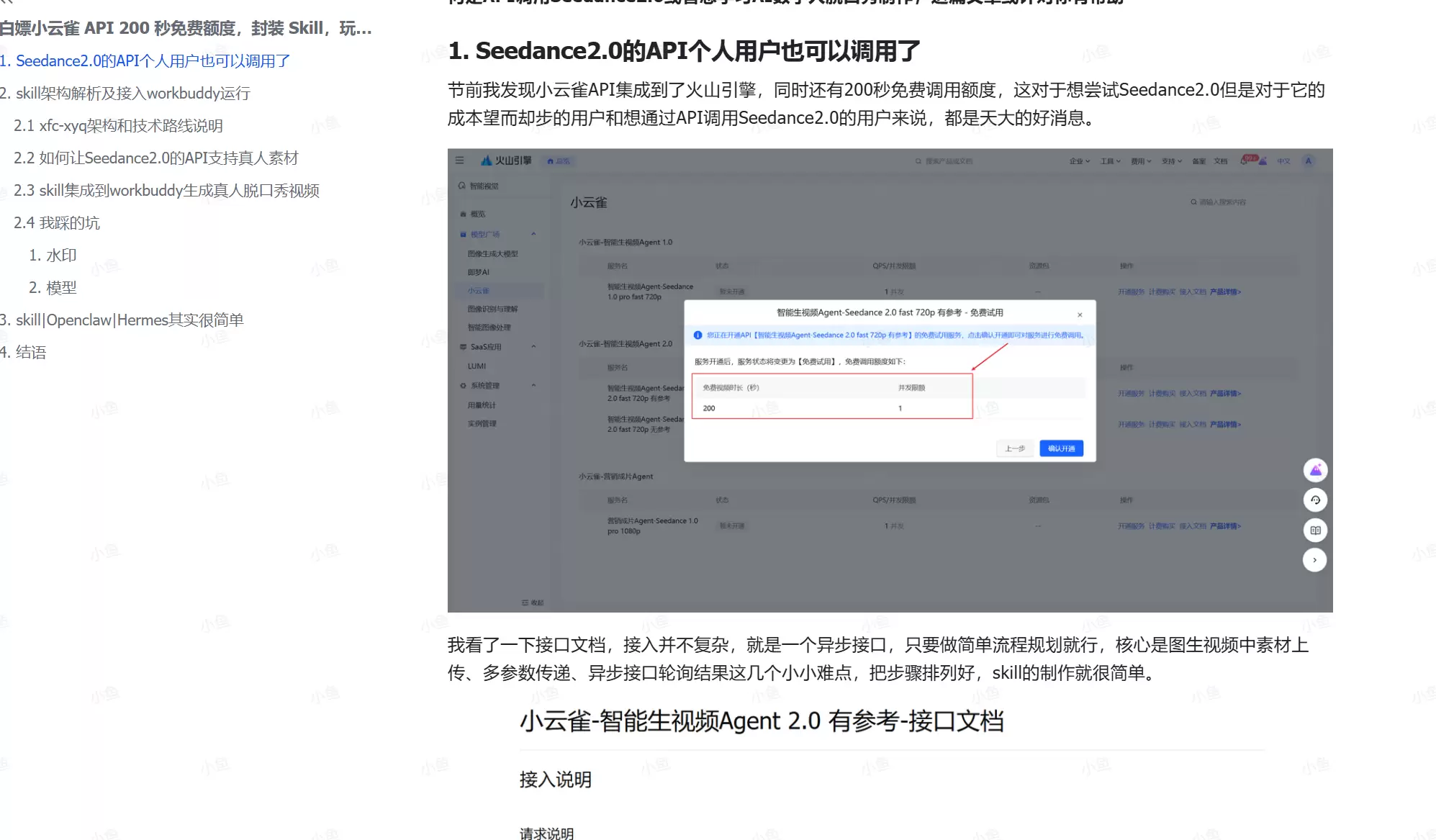Jump to outline item '2. skill架构解析及接入workbuddy运行'
Screen dimensions: 1436x840
[x=125, y=94]
